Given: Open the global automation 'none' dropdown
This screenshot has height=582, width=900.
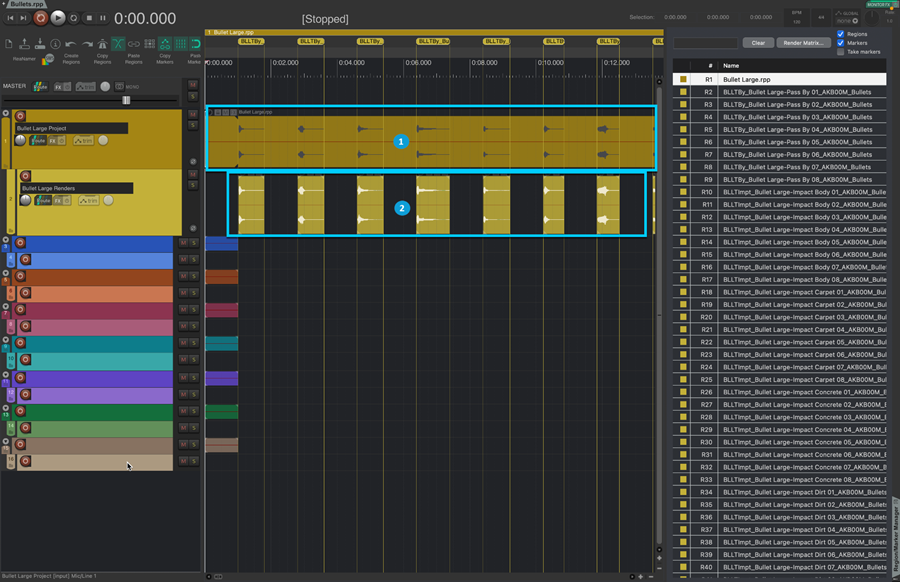Looking at the screenshot, I should point(845,20).
